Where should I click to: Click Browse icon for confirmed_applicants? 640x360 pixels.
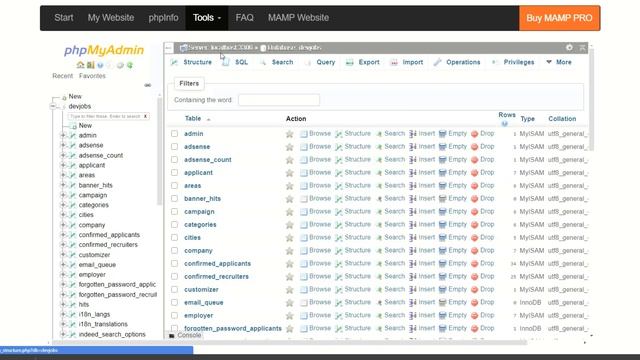click(304, 264)
